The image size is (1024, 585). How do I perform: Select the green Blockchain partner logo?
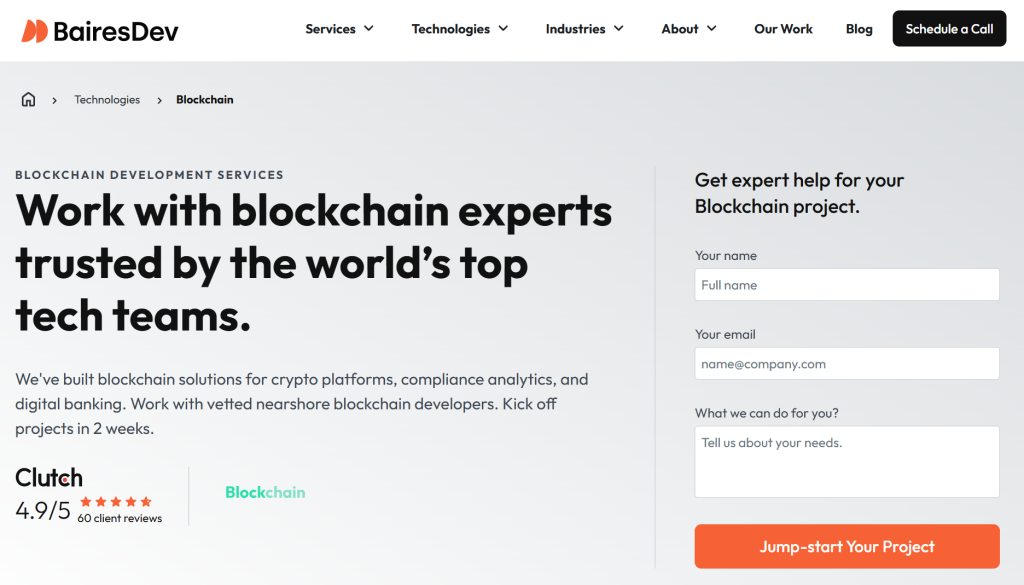coord(265,493)
